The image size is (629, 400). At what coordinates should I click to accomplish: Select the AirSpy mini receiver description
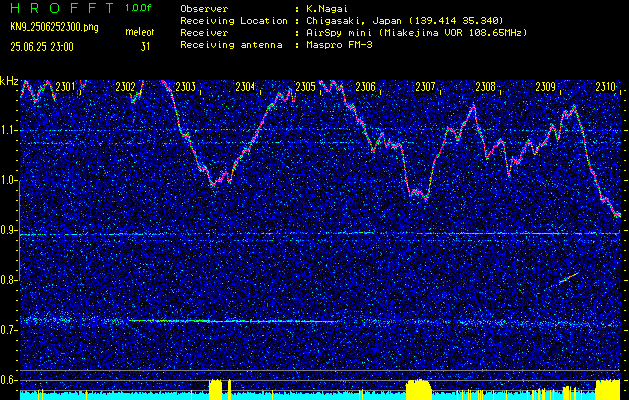[x=417, y=33]
